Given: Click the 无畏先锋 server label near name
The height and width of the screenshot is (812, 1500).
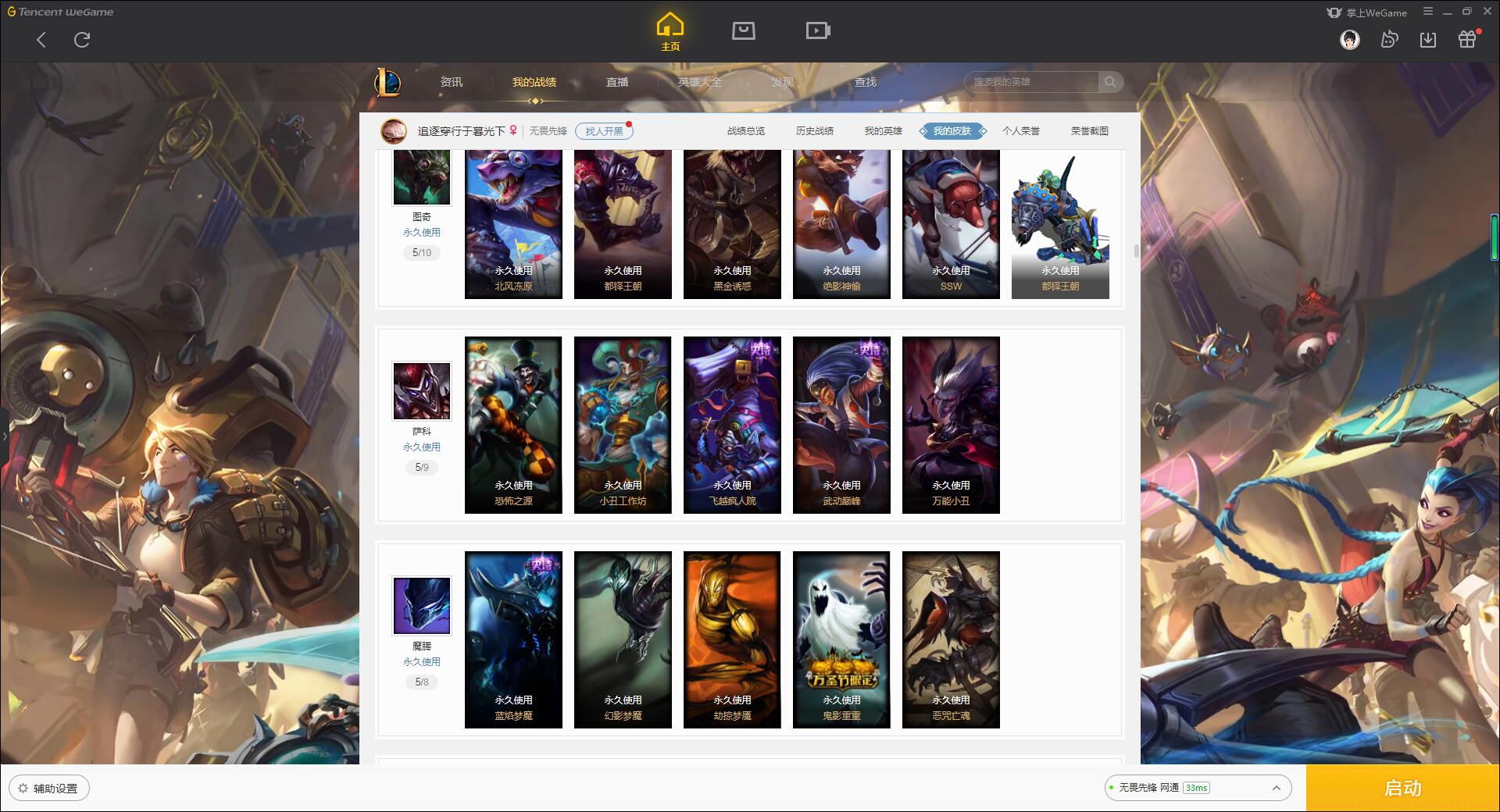Looking at the screenshot, I should 548,131.
